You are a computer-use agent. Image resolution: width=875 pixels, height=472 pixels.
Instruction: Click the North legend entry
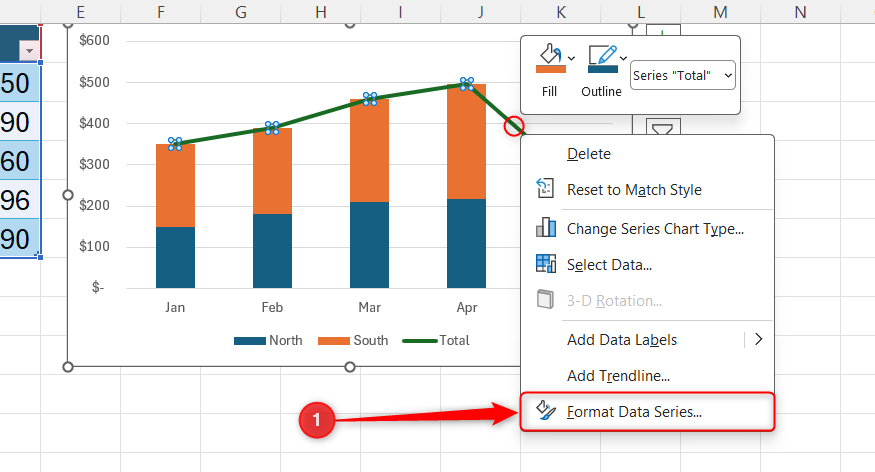click(268, 340)
